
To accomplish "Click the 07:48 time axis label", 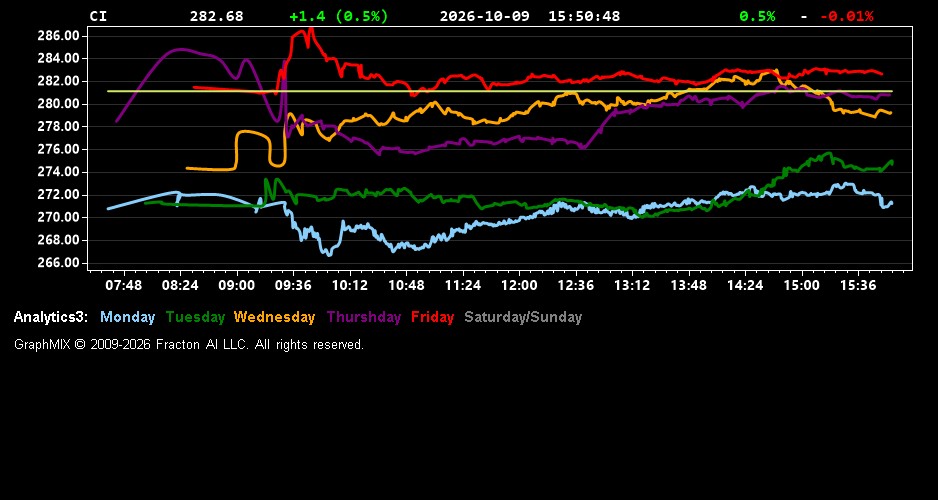I will point(124,286).
